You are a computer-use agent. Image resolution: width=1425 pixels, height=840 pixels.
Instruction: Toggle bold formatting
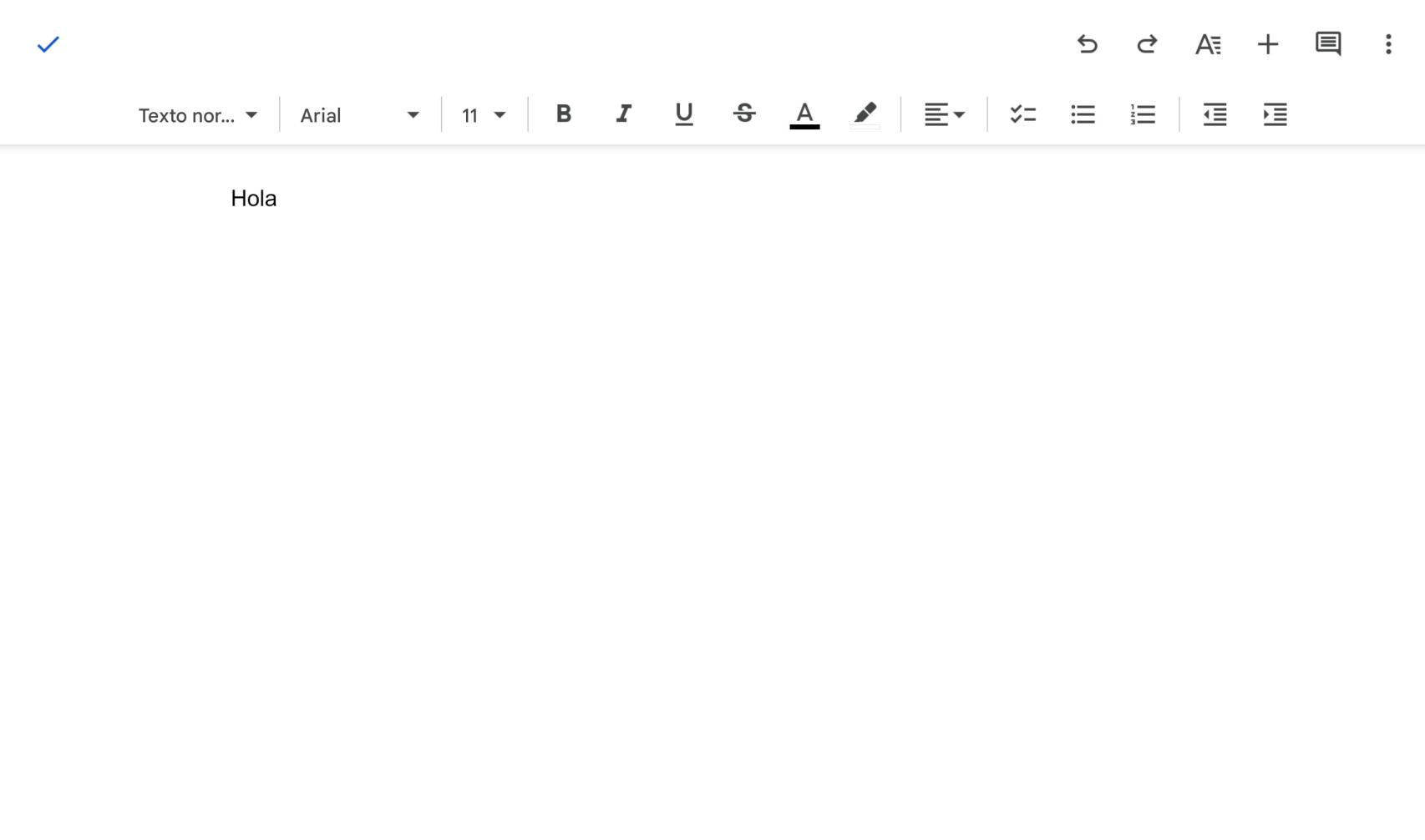pos(564,114)
